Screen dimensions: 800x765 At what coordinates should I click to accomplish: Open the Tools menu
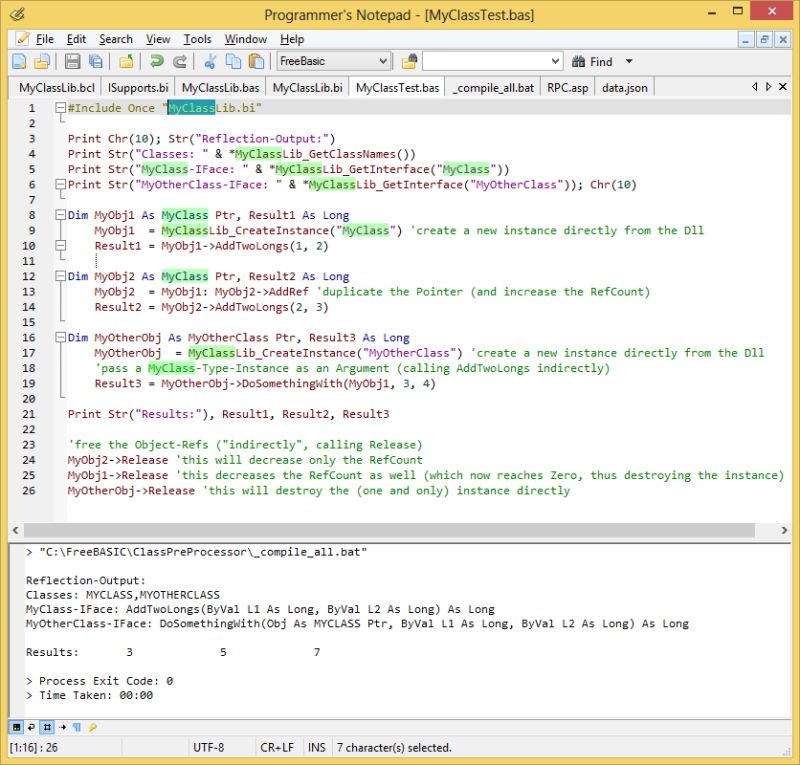point(197,39)
